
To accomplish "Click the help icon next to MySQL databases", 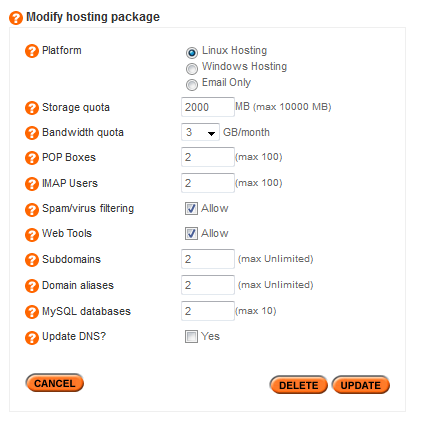I will tap(32, 312).
